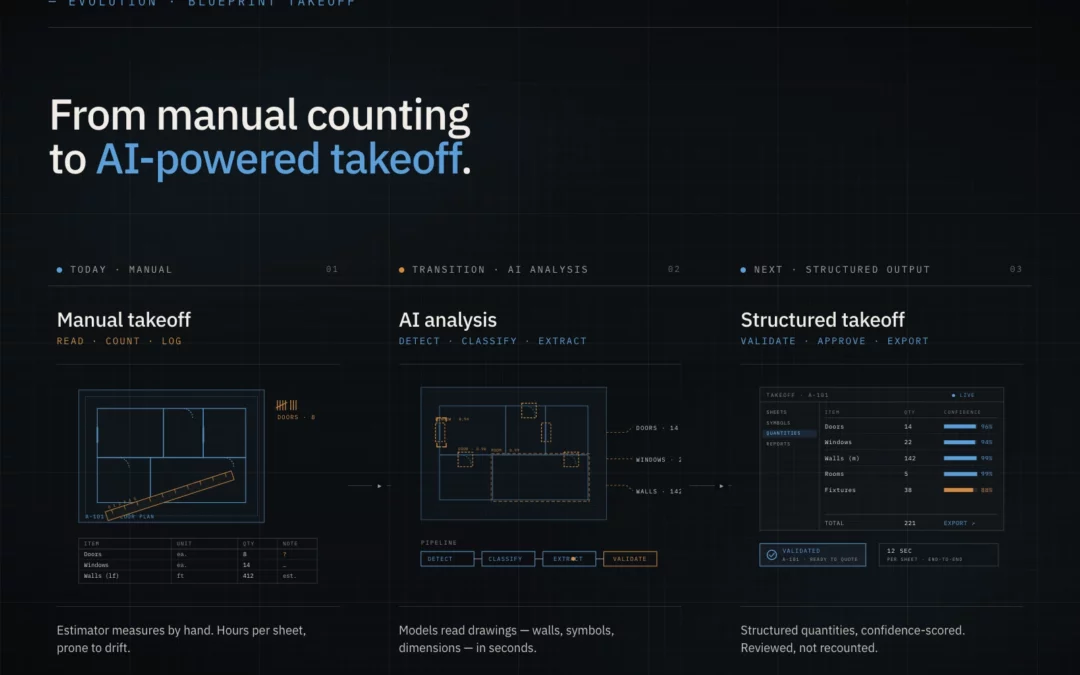Click the manual floor plan A-101 thumbnail
The height and width of the screenshot is (675, 1080).
click(172, 456)
